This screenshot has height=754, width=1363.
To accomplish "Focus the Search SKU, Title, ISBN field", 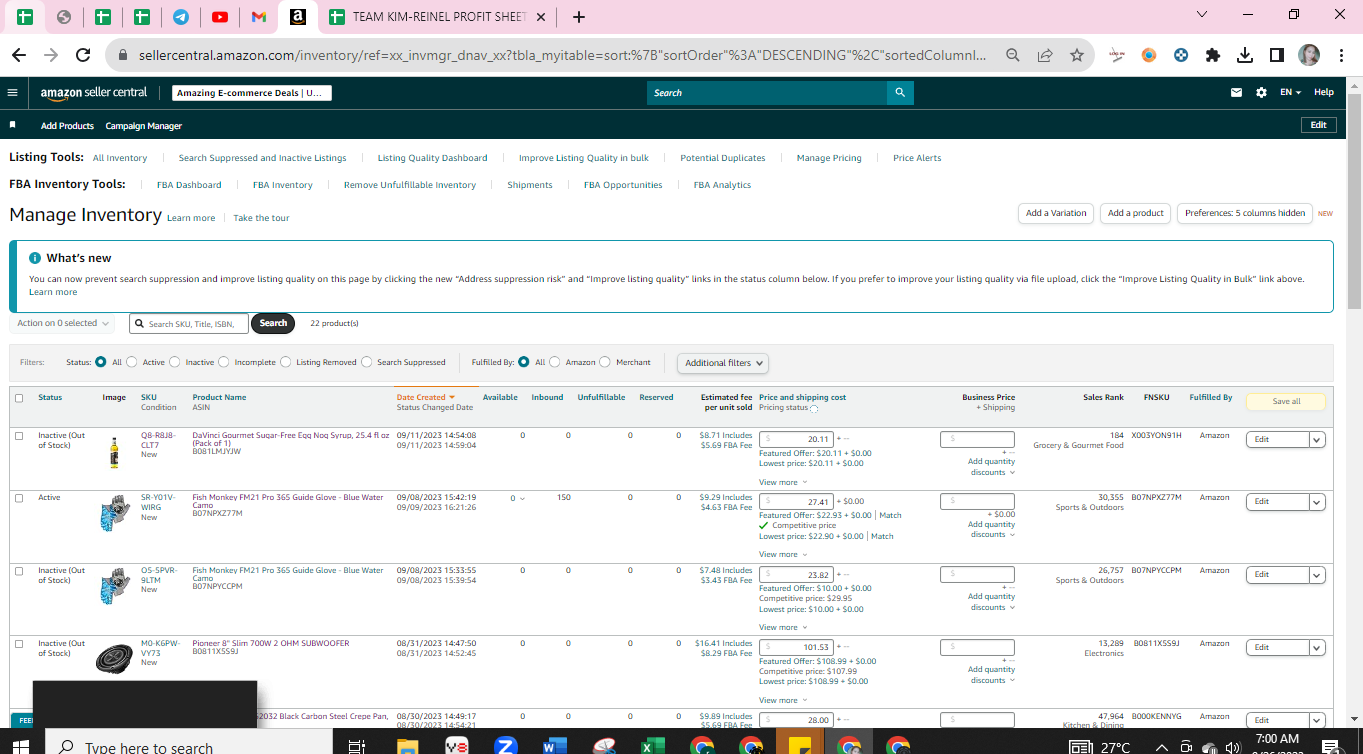I will [x=189, y=323].
